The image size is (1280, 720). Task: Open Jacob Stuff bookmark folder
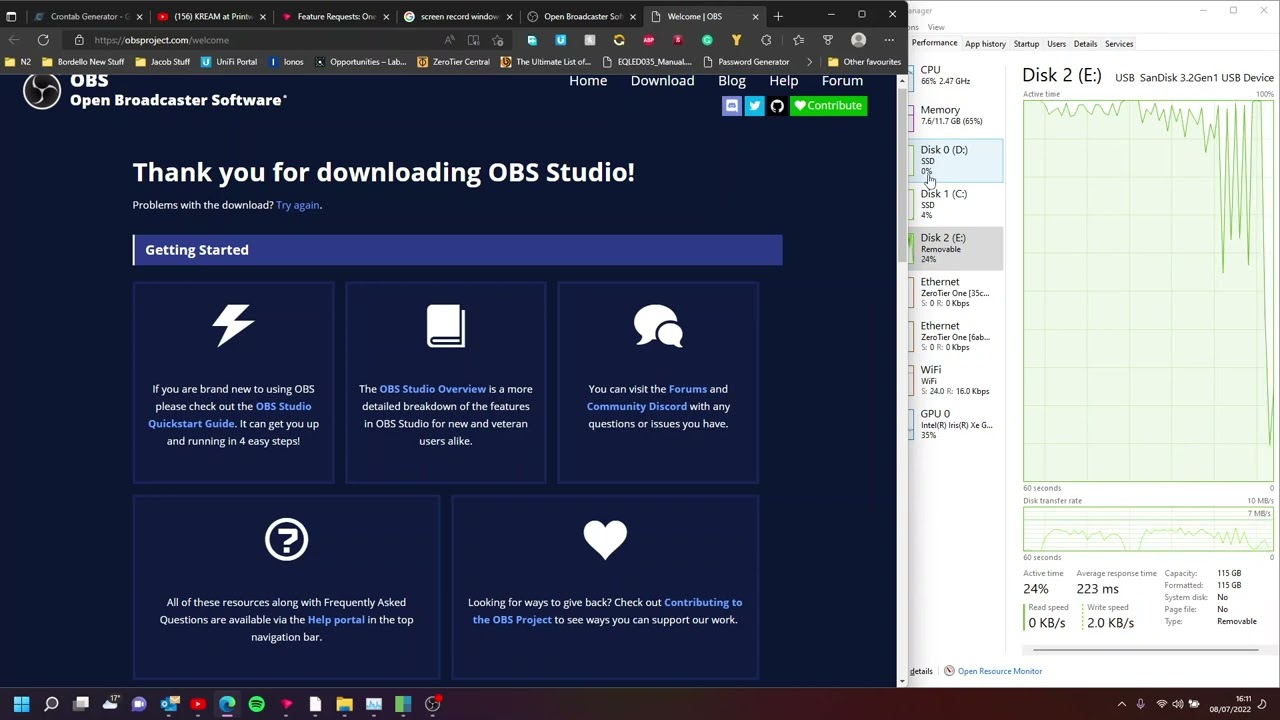pos(162,62)
